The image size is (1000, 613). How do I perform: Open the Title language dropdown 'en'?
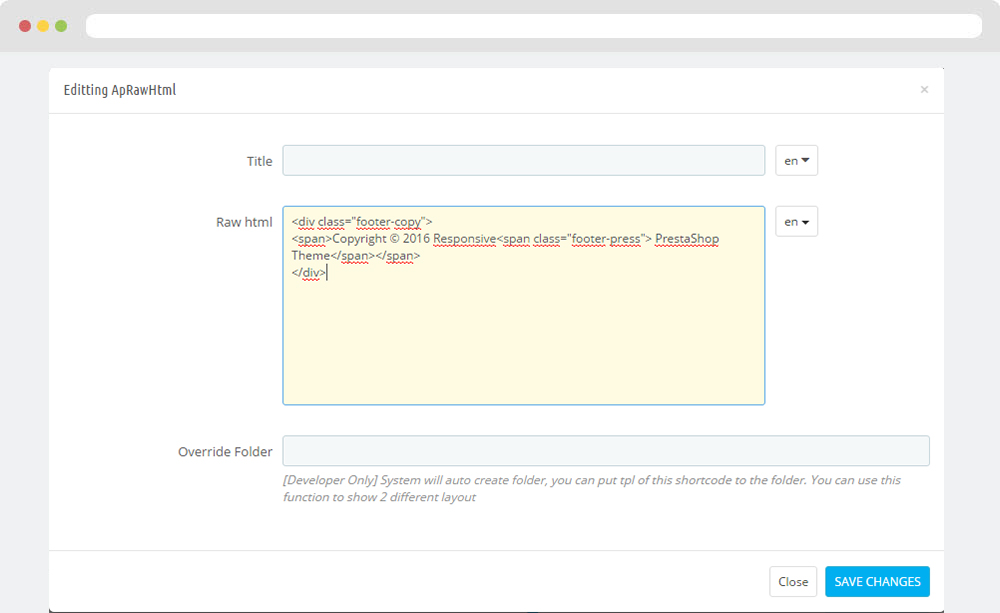click(x=797, y=160)
